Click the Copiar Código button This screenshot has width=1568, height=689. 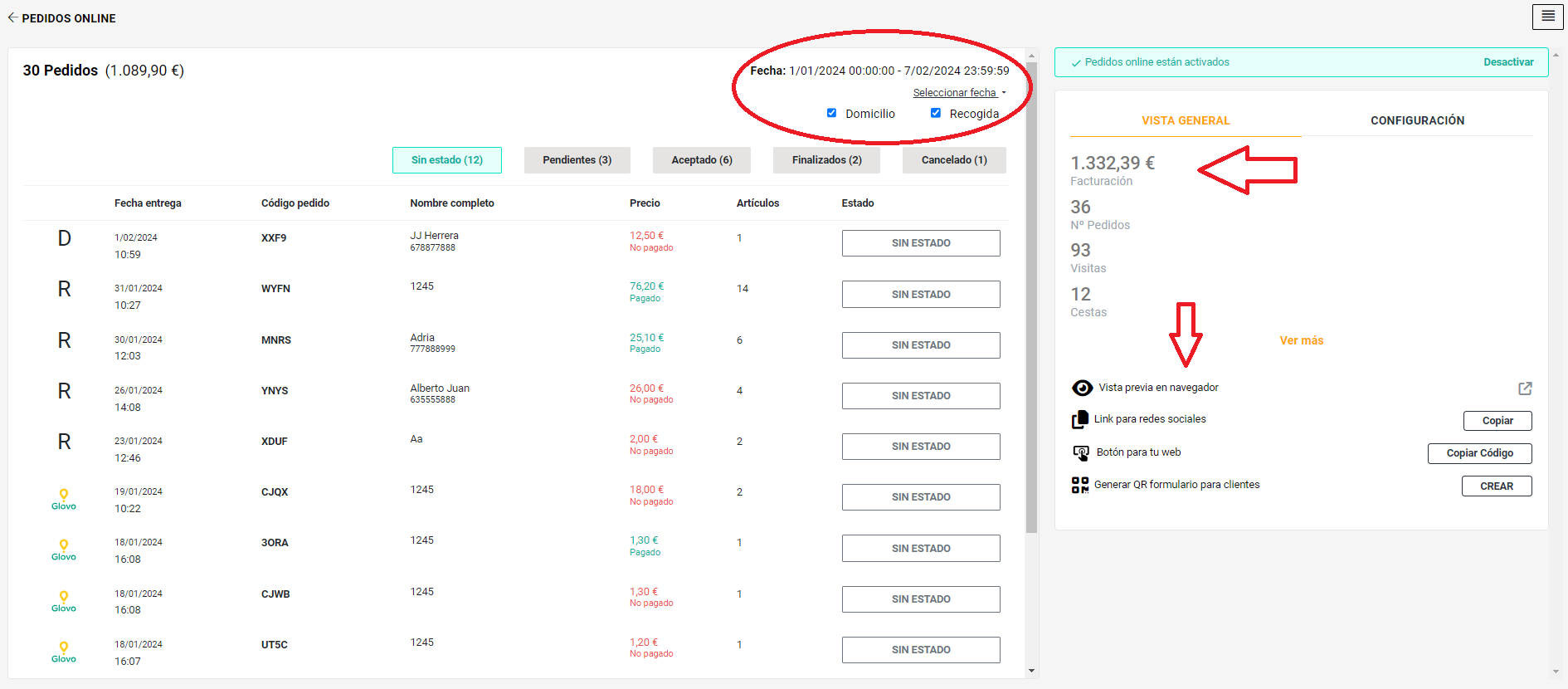click(1478, 453)
